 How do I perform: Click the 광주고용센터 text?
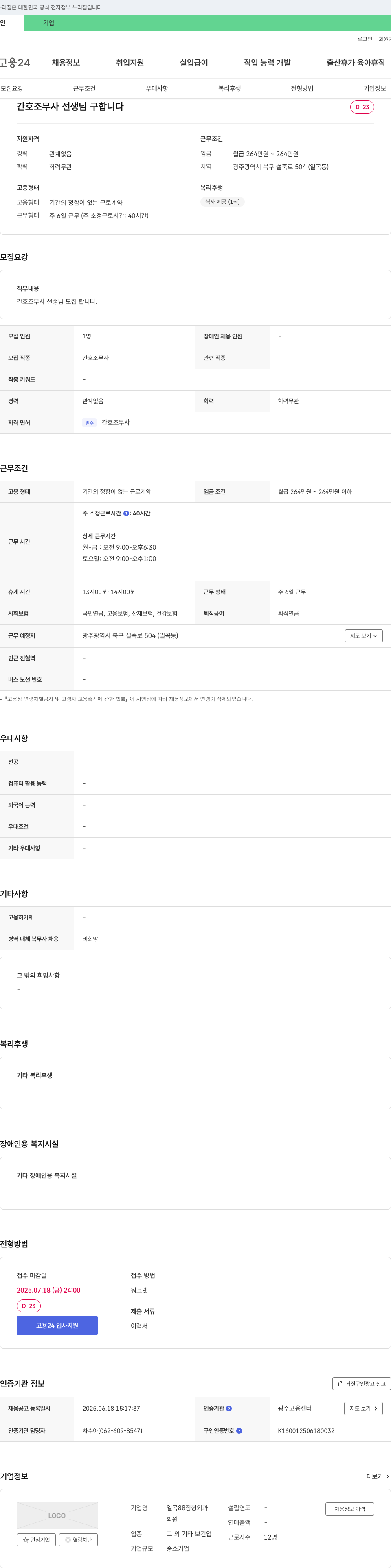pyautogui.click(x=295, y=1409)
